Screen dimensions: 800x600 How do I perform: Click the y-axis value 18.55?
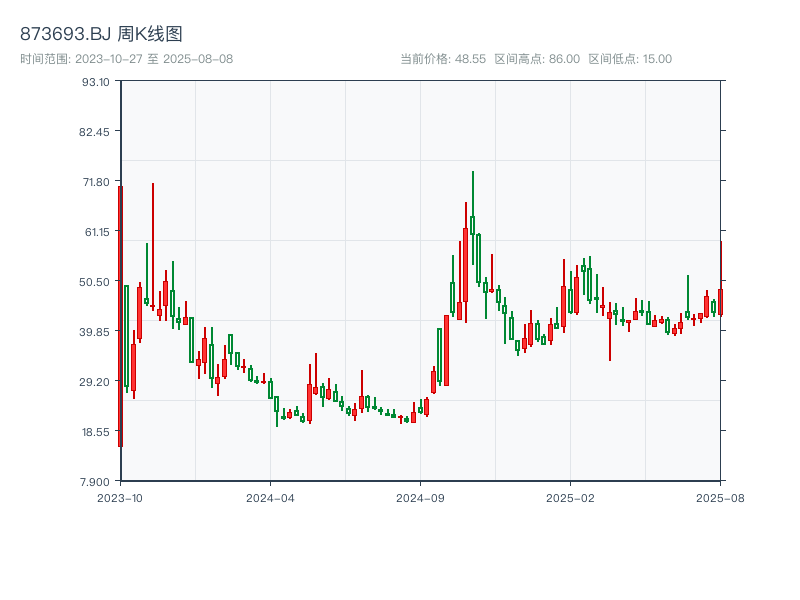(x=96, y=432)
